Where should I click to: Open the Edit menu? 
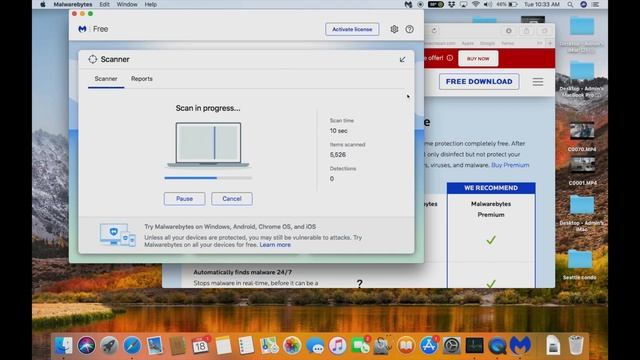104,4
